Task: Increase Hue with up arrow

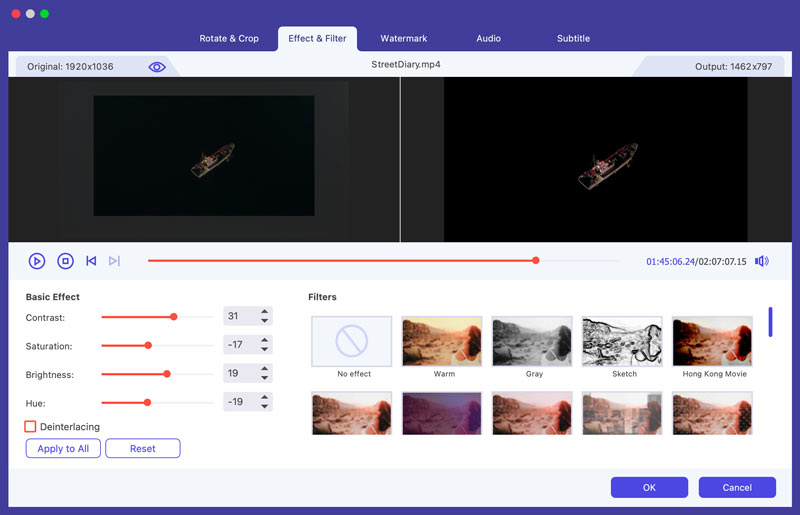Action: point(264,397)
